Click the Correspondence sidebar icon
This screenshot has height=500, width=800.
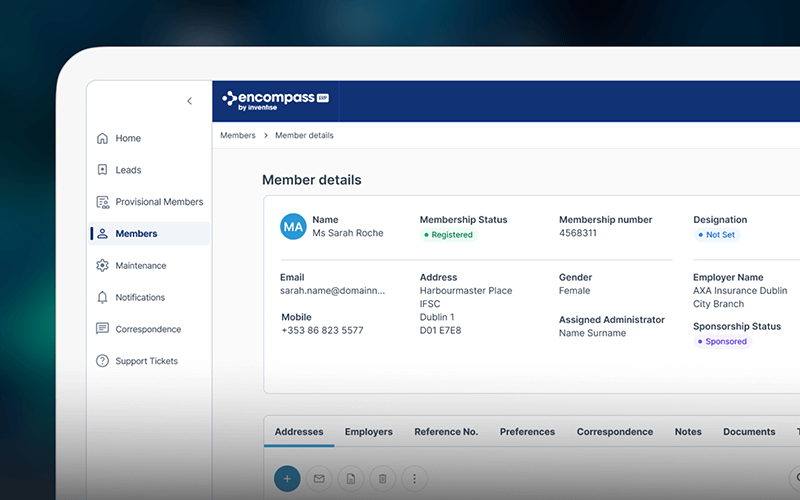(102, 329)
